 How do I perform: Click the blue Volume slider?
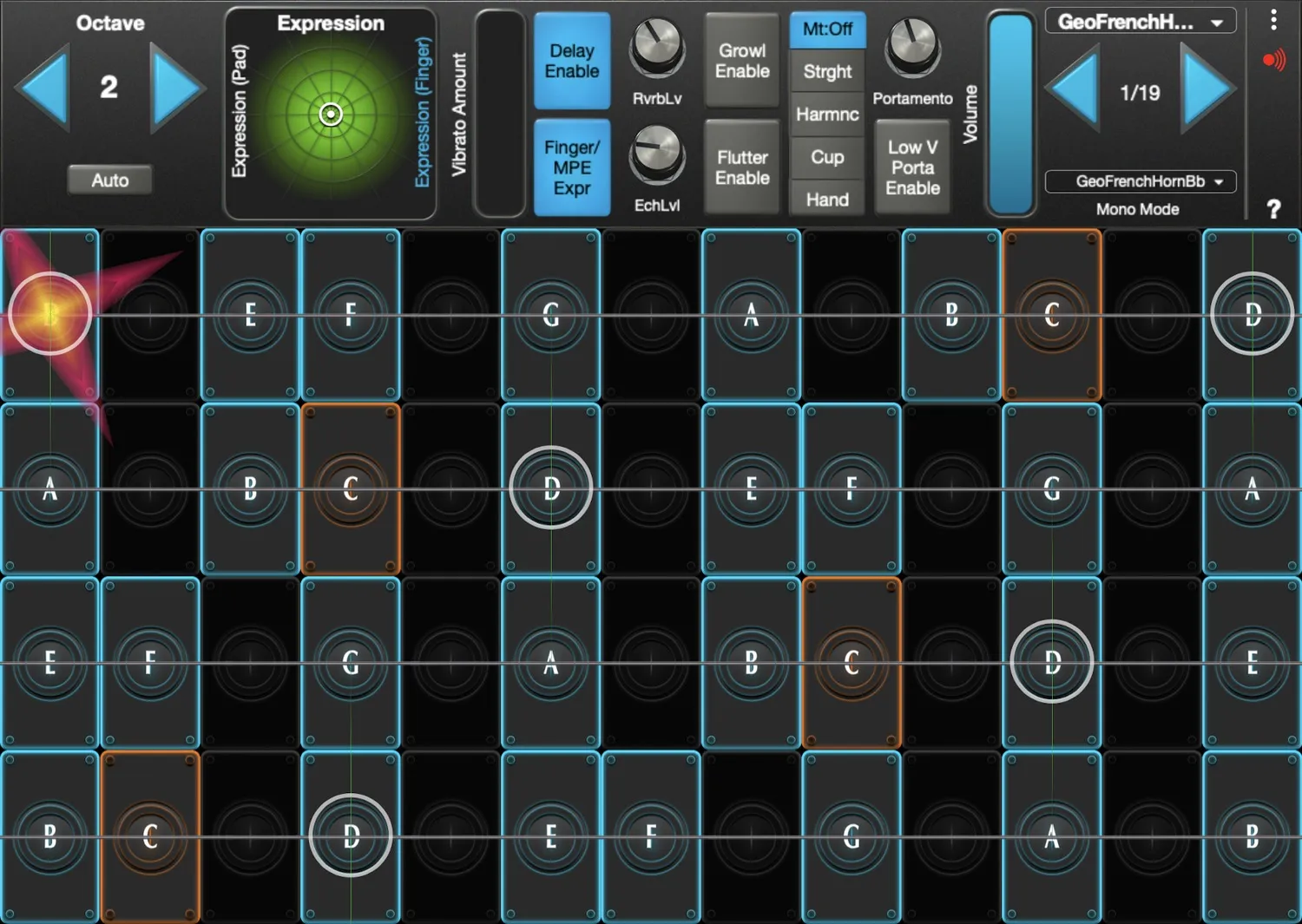(1011, 113)
